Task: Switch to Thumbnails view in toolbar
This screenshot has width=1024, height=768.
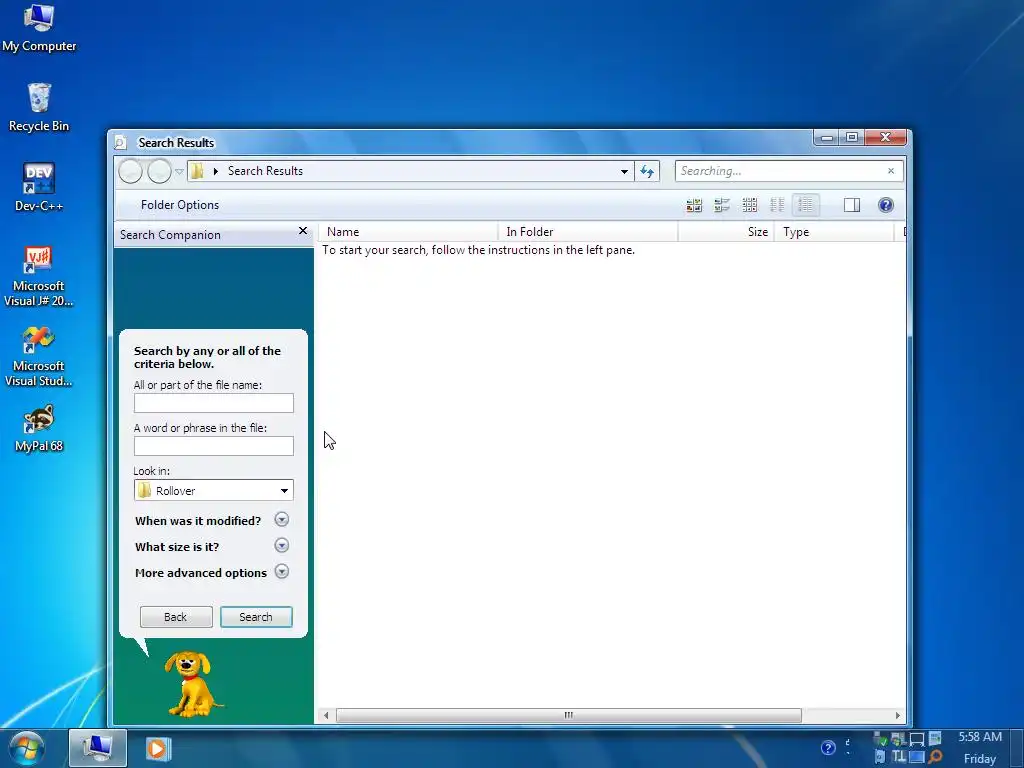Action: [x=694, y=205]
